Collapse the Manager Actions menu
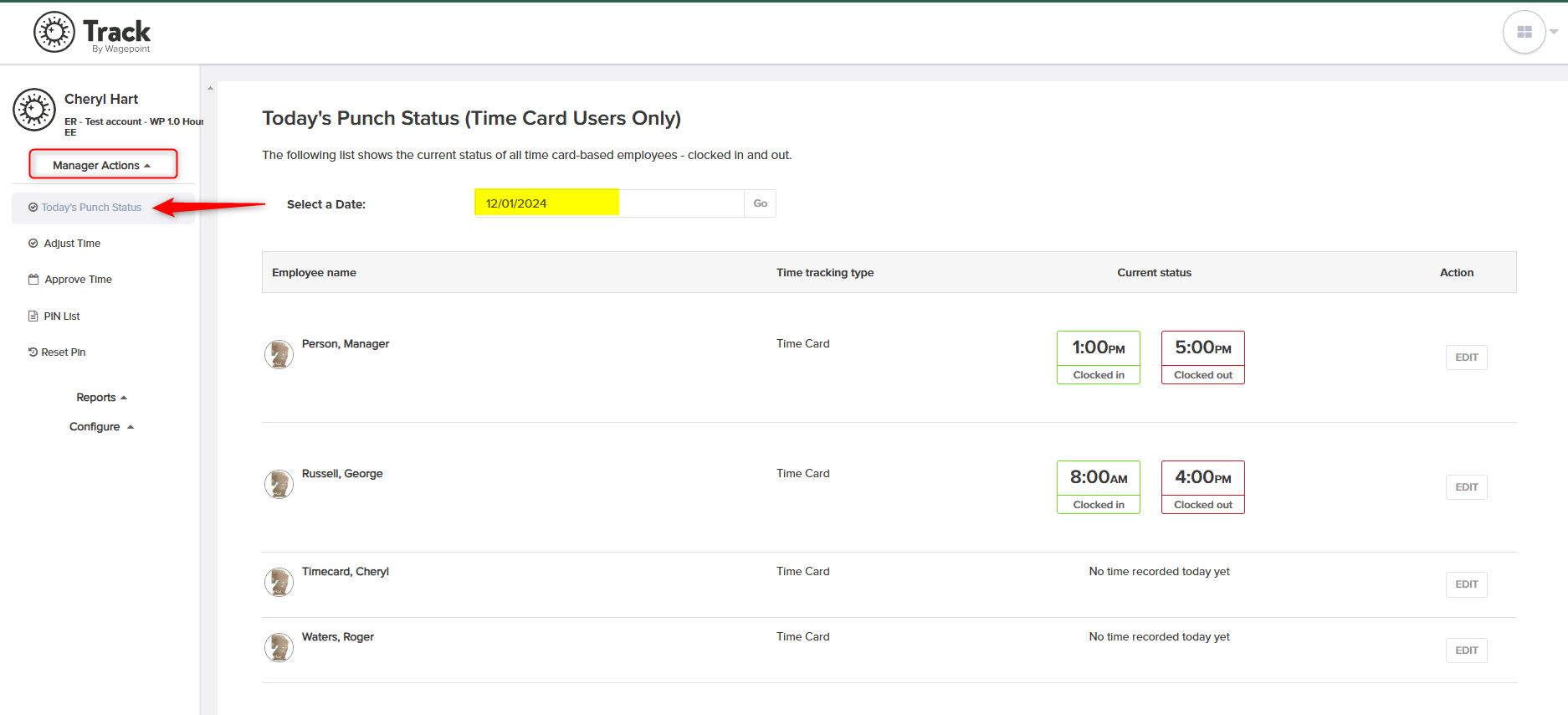Screen dimensions: 1568x715 (x=103, y=165)
